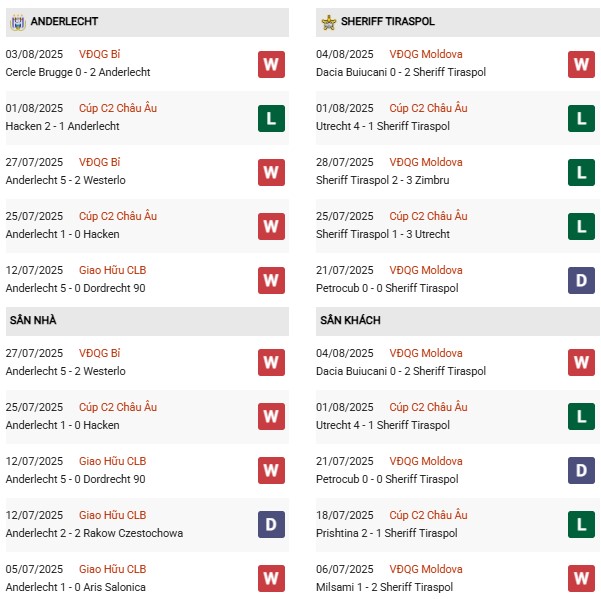Click L badge for Sheriff Tiraspol 2-3 Zimbru

(581, 173)
